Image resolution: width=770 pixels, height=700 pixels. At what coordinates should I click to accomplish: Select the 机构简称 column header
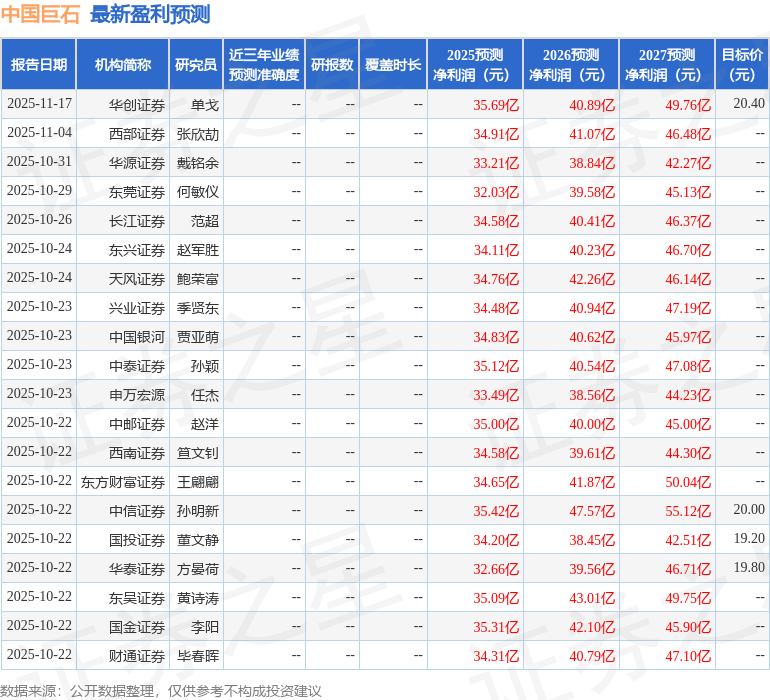click(123, 65)
